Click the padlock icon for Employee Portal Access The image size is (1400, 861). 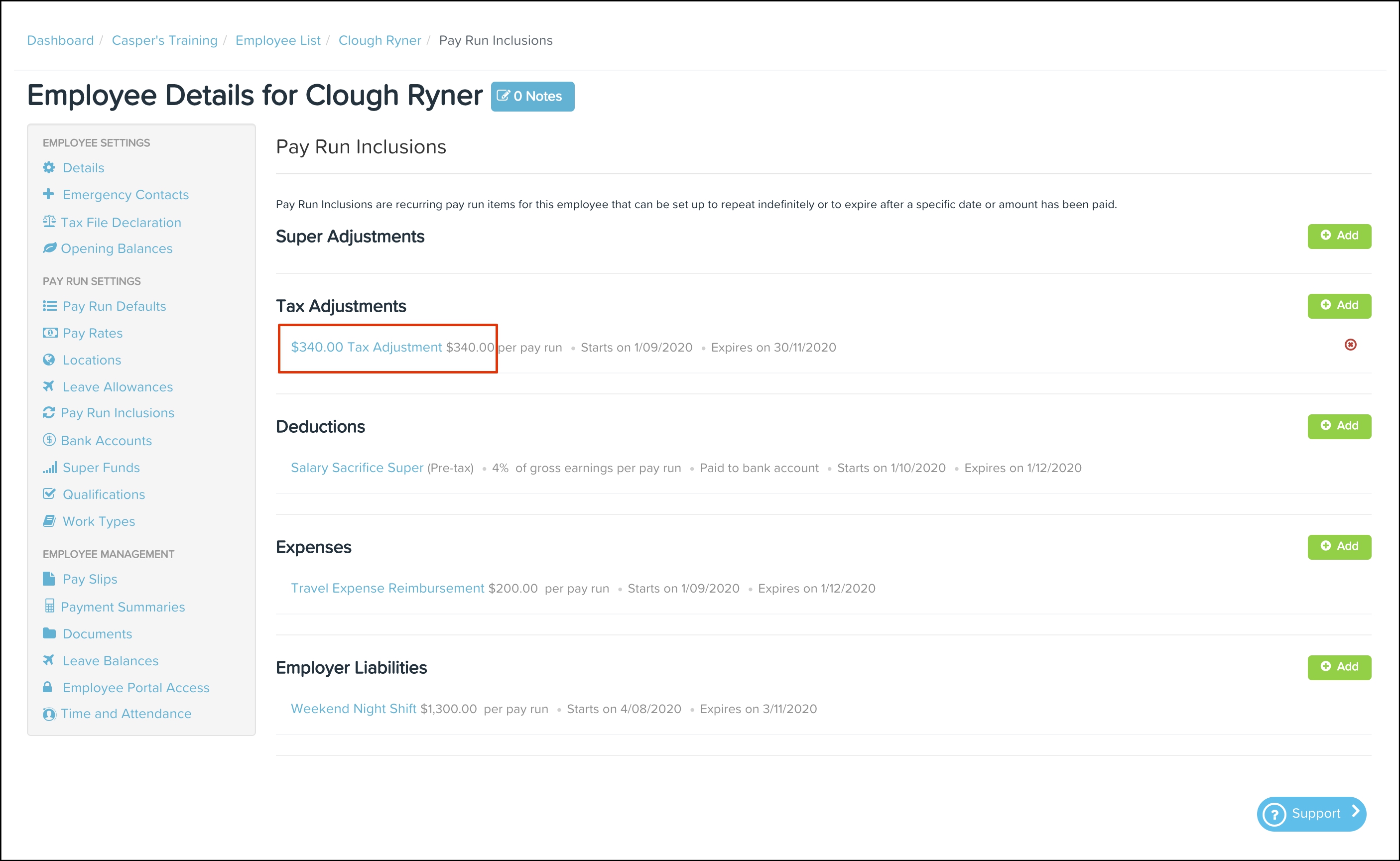[48, 687]
